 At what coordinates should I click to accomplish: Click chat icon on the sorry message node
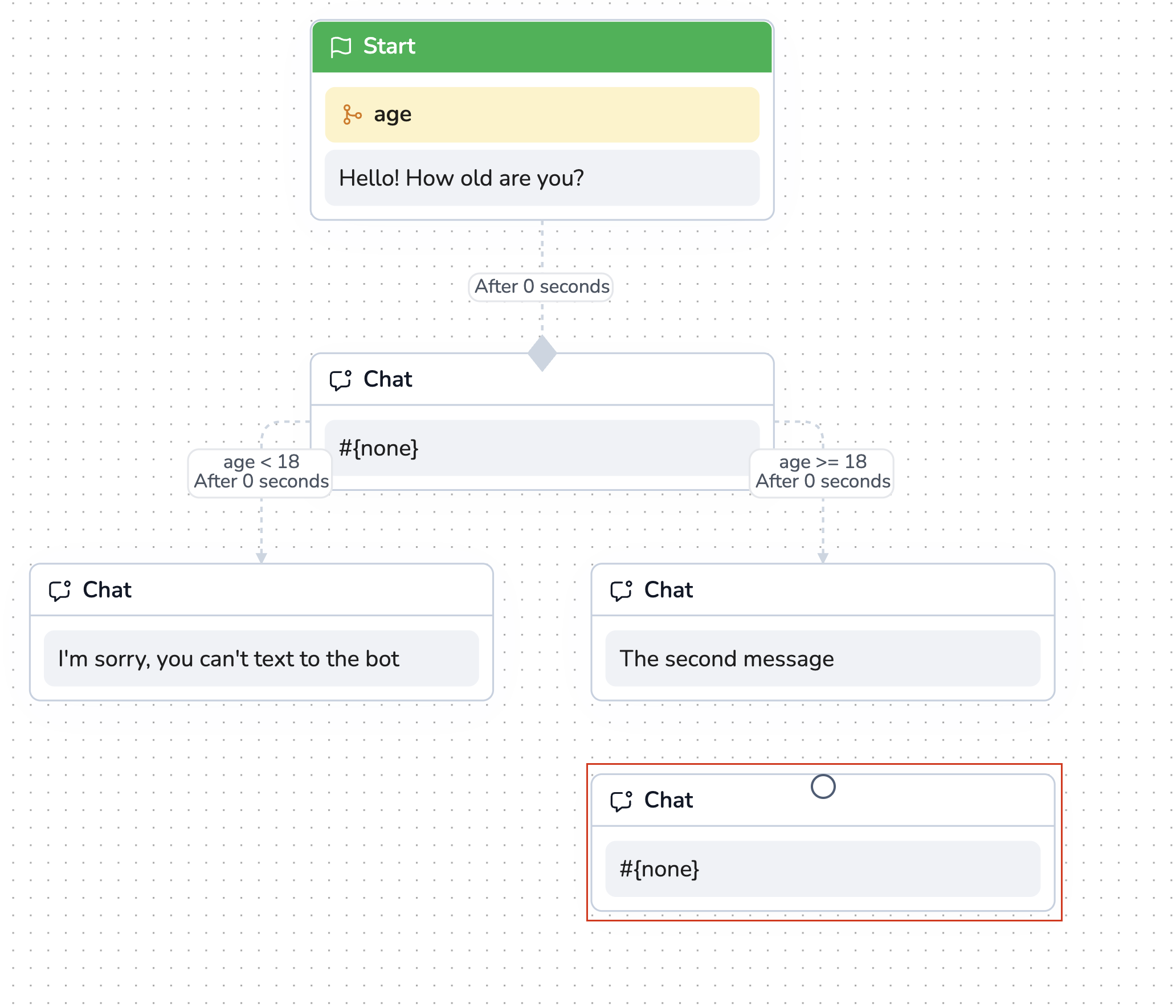60,591
